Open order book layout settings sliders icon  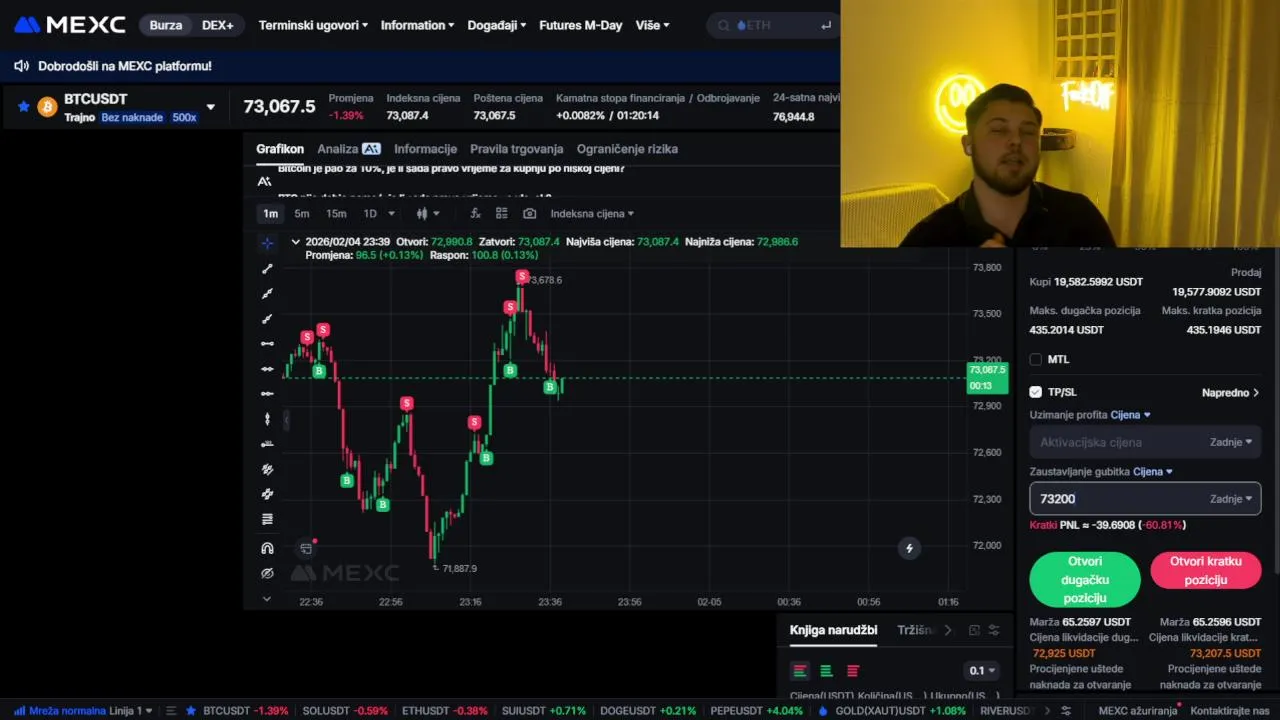(x=994, y=630)
